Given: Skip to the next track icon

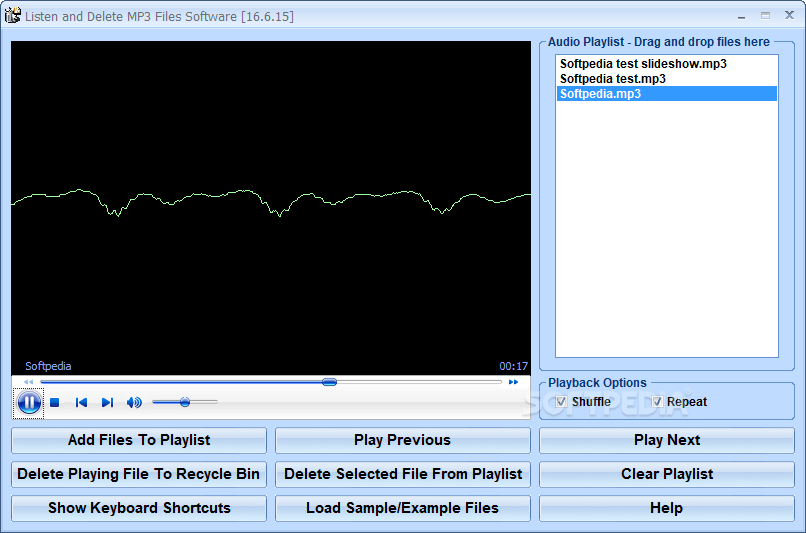Looking at the screenshot, I should pos(107,402).
